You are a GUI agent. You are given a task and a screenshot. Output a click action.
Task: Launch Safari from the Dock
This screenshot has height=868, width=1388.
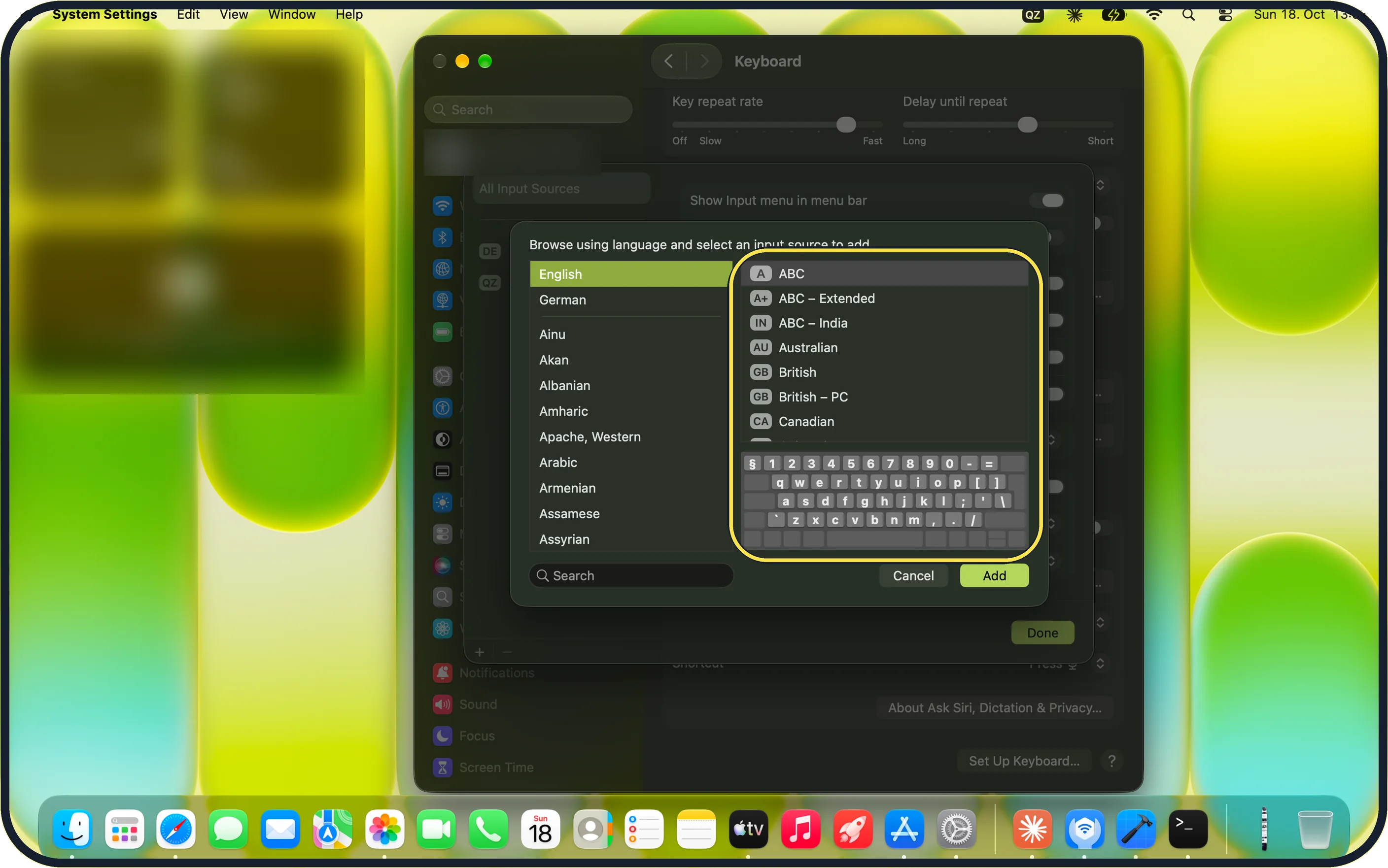pos(176,829)
